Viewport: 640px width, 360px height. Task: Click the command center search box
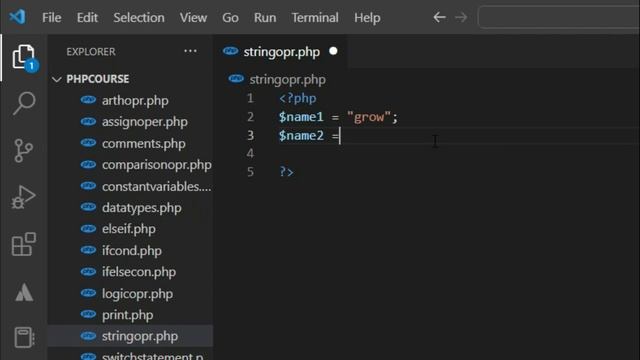[558, 17]
